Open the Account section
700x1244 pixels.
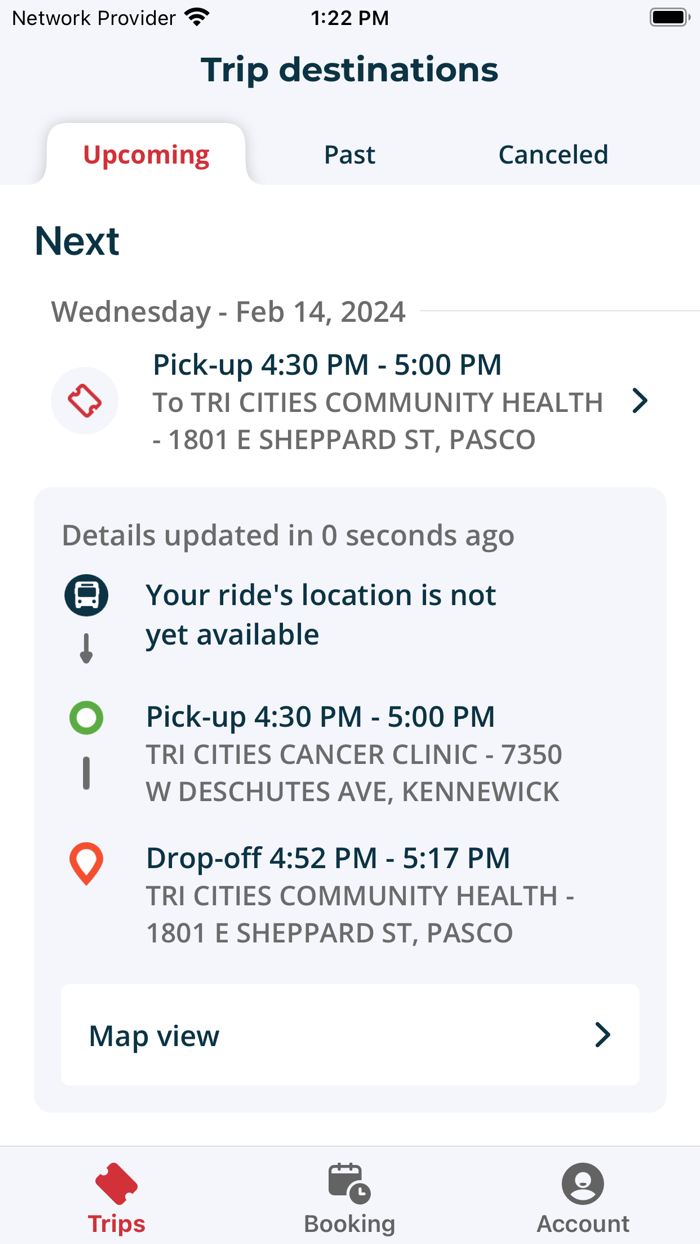(582, 1197)
